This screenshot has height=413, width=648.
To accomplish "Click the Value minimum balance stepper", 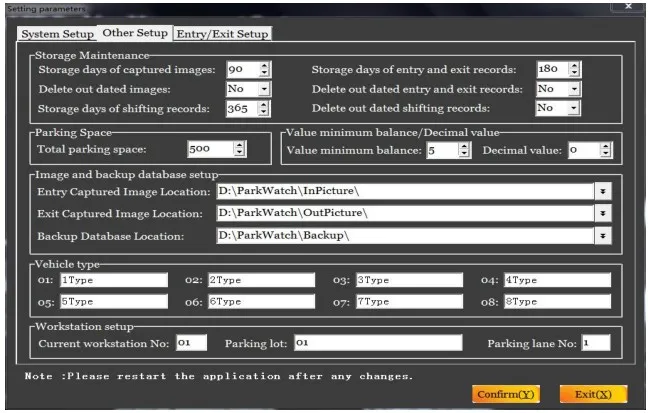I will (x=464, y=150).
